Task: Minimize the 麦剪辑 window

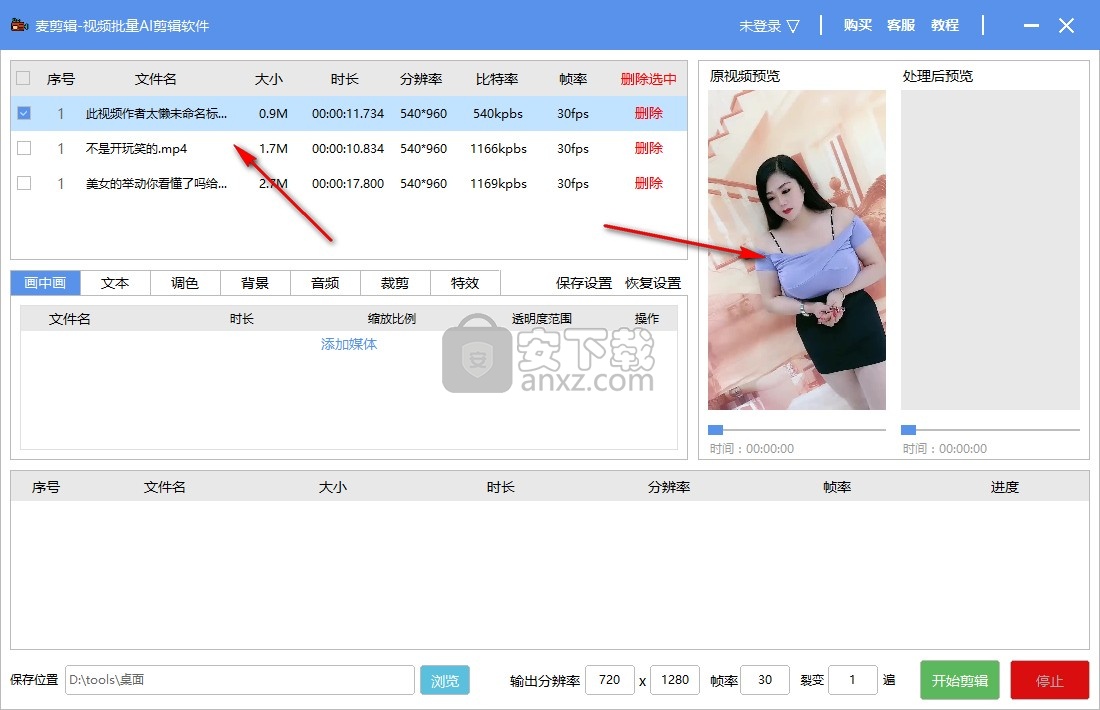Action: (x=1031, y=26)
